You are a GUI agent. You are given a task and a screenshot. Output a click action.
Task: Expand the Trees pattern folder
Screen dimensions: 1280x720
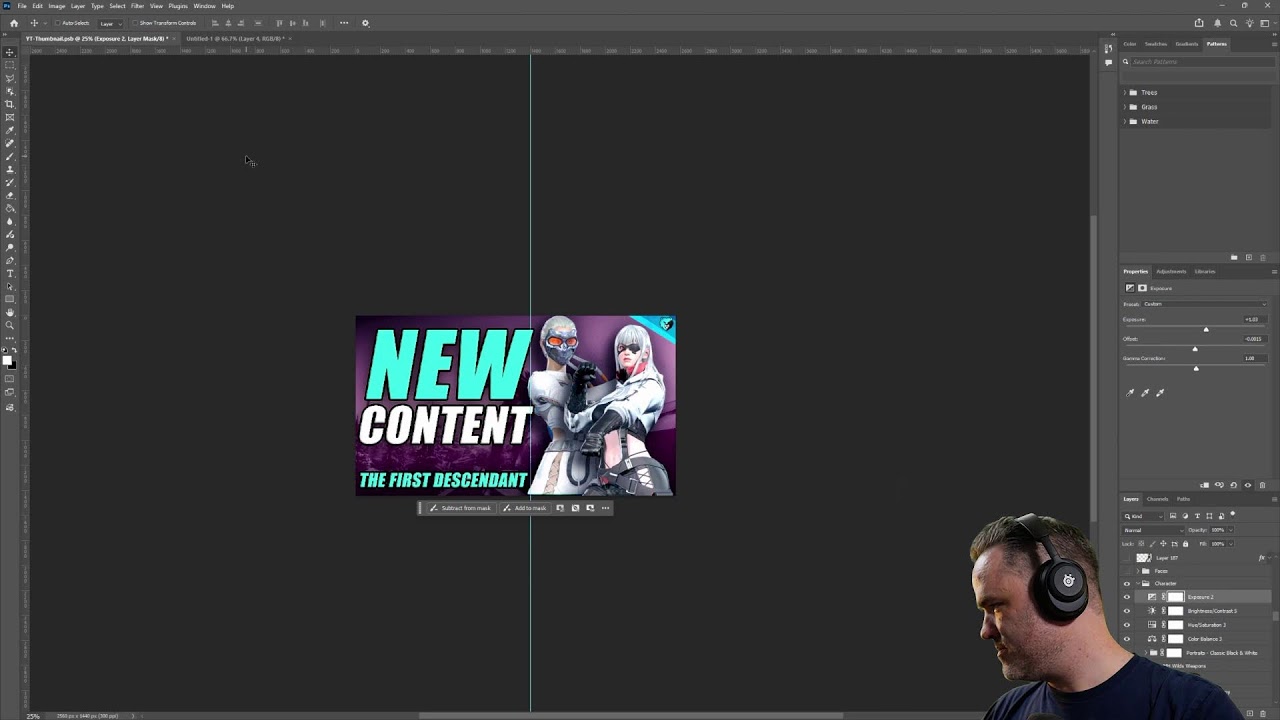tap(1125, 93)
